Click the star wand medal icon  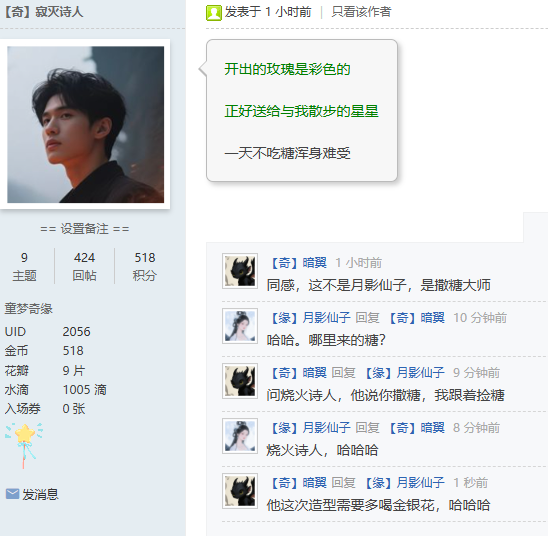24,445
